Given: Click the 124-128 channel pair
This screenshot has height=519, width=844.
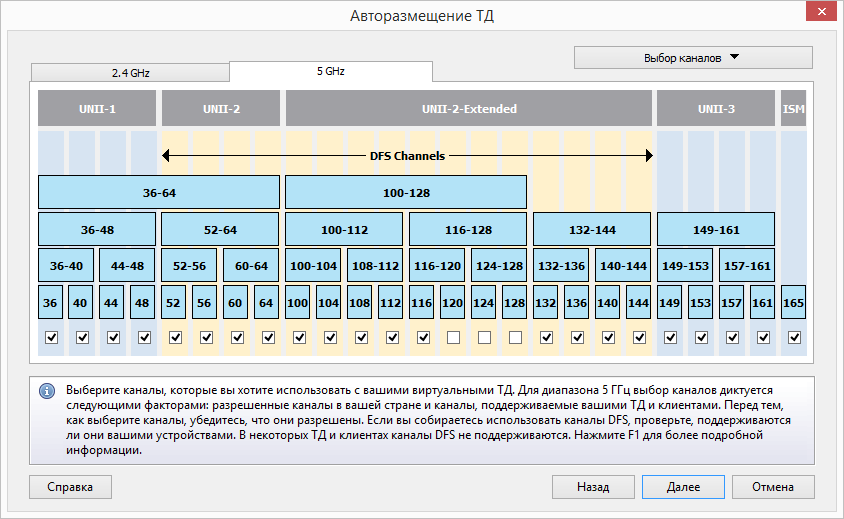Looking at the screenshot, I should tap(499, 265).
